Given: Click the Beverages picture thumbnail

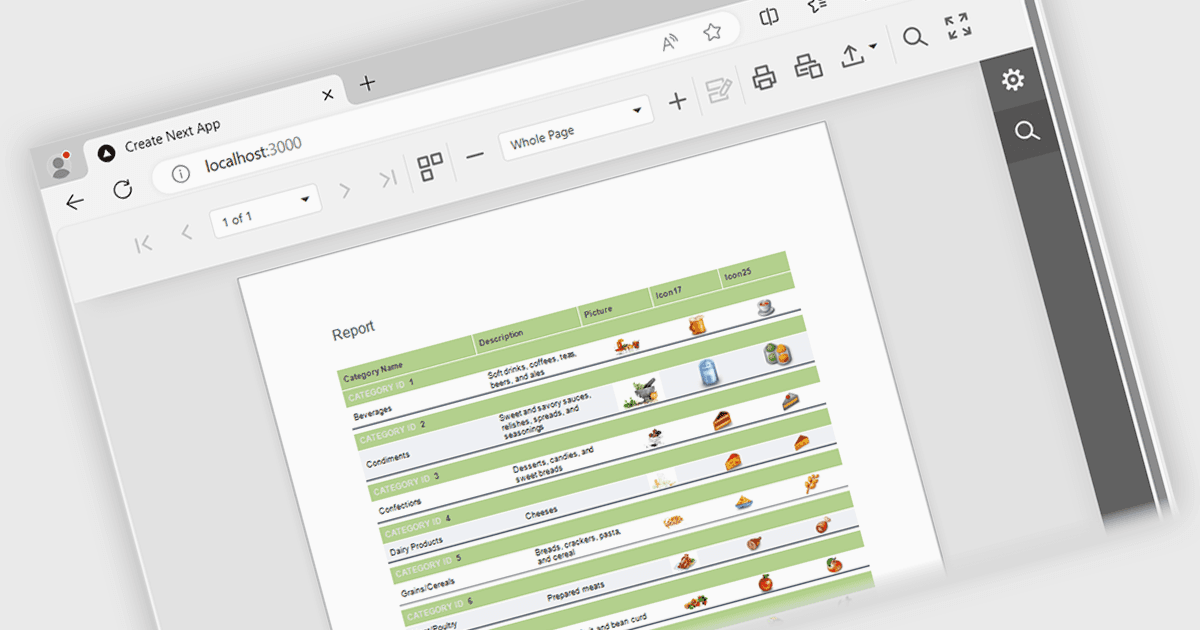Looking at the screenshot, I should click(x=628, y=346).
